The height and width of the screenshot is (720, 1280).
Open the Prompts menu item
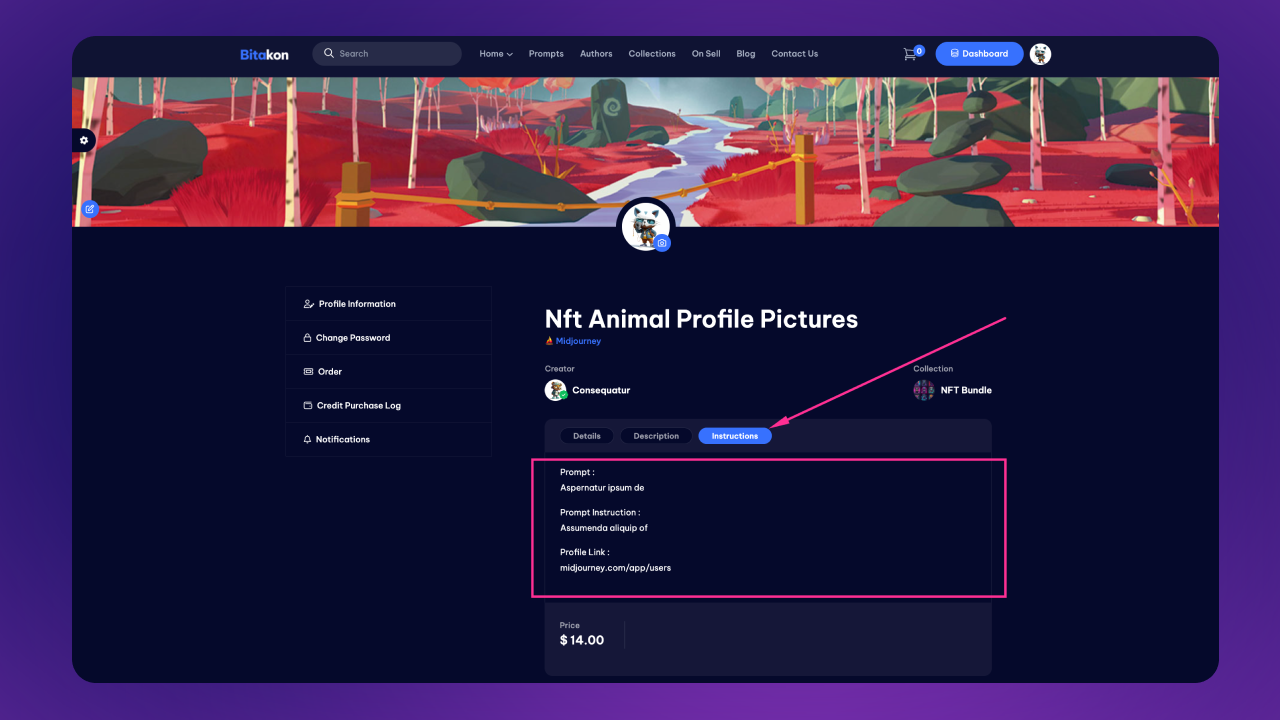pos(546,54)
